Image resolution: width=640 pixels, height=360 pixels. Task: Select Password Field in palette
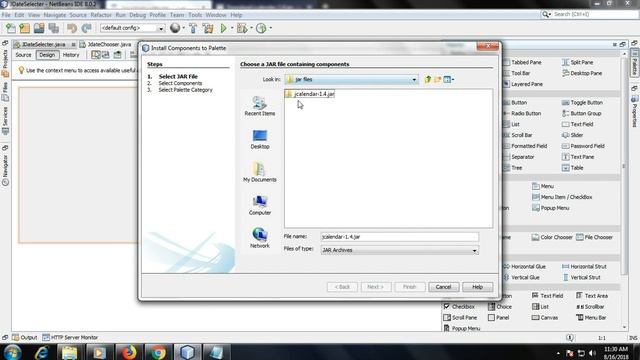pos(583,146)
